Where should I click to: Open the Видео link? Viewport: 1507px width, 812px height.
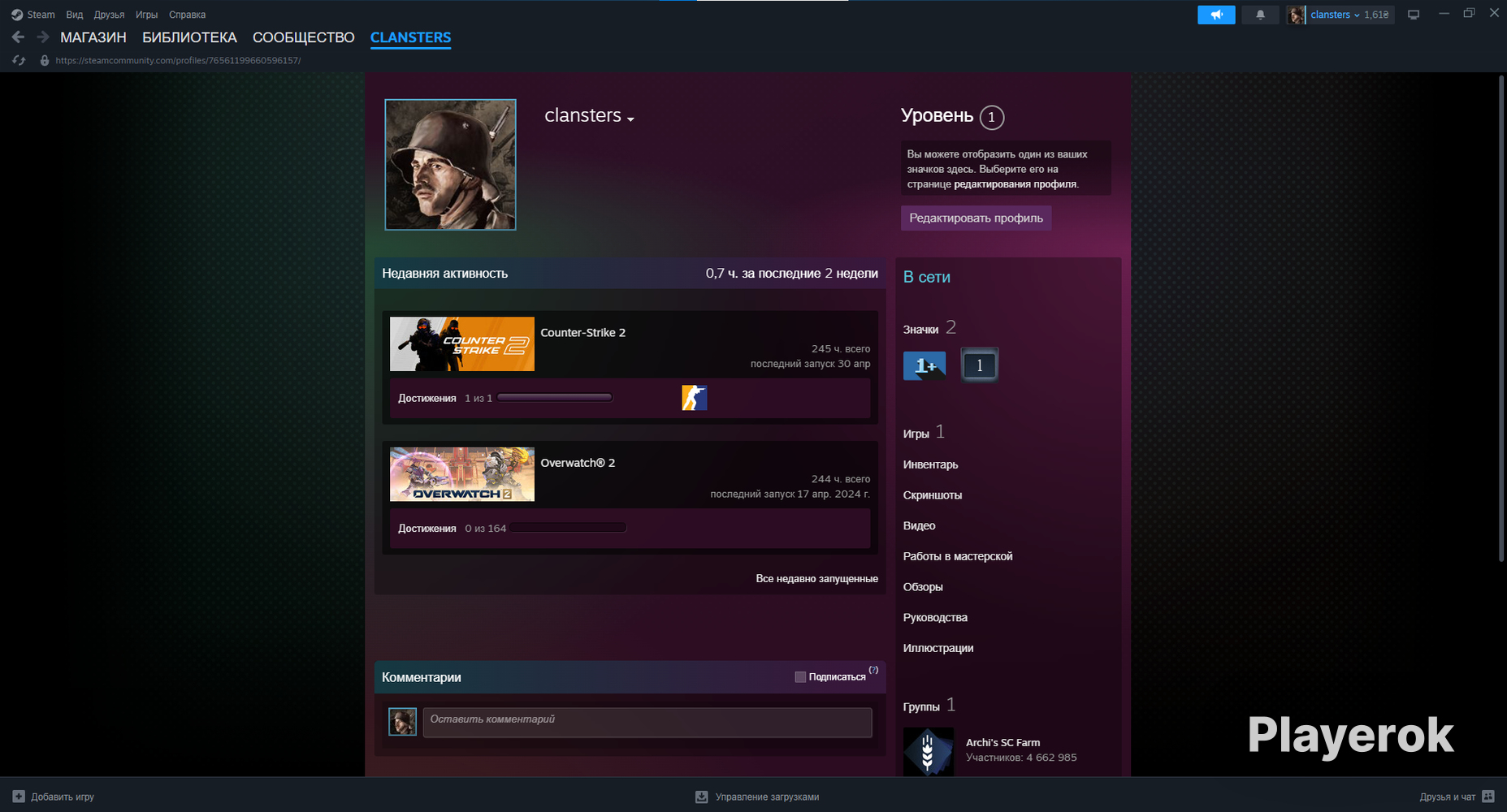tap(919, 526)
